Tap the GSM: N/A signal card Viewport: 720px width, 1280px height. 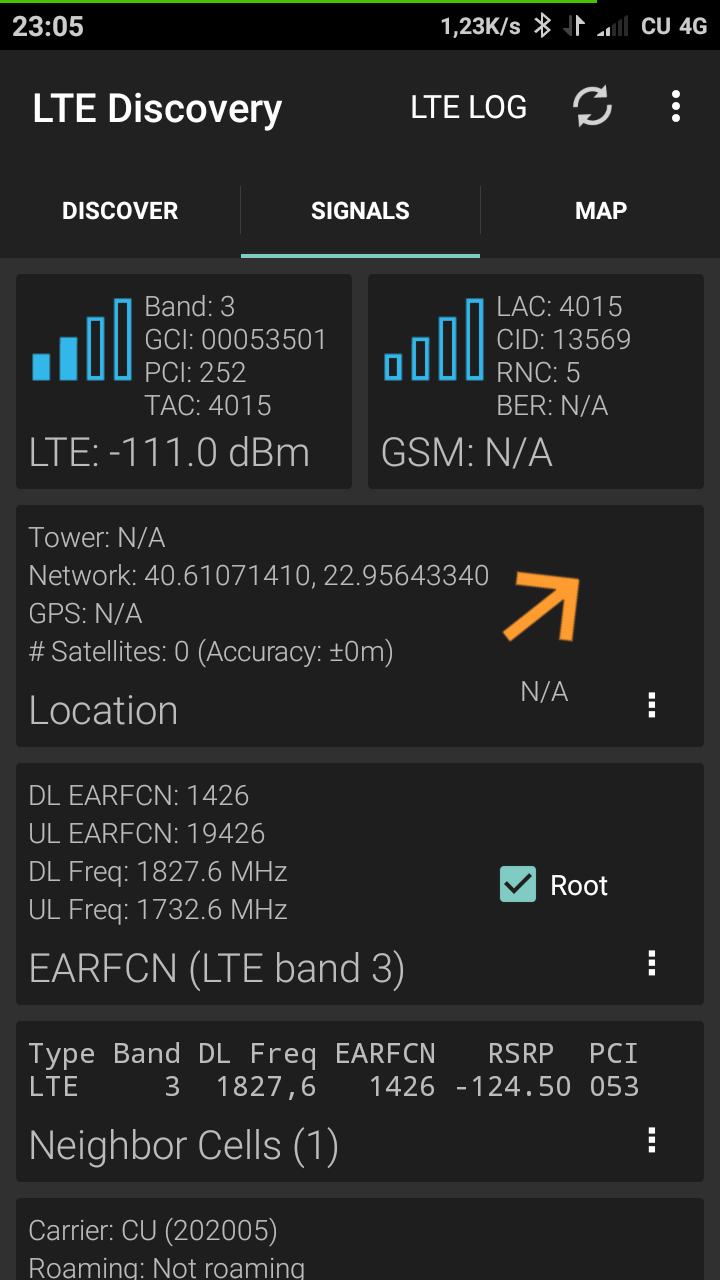point(536,453)
